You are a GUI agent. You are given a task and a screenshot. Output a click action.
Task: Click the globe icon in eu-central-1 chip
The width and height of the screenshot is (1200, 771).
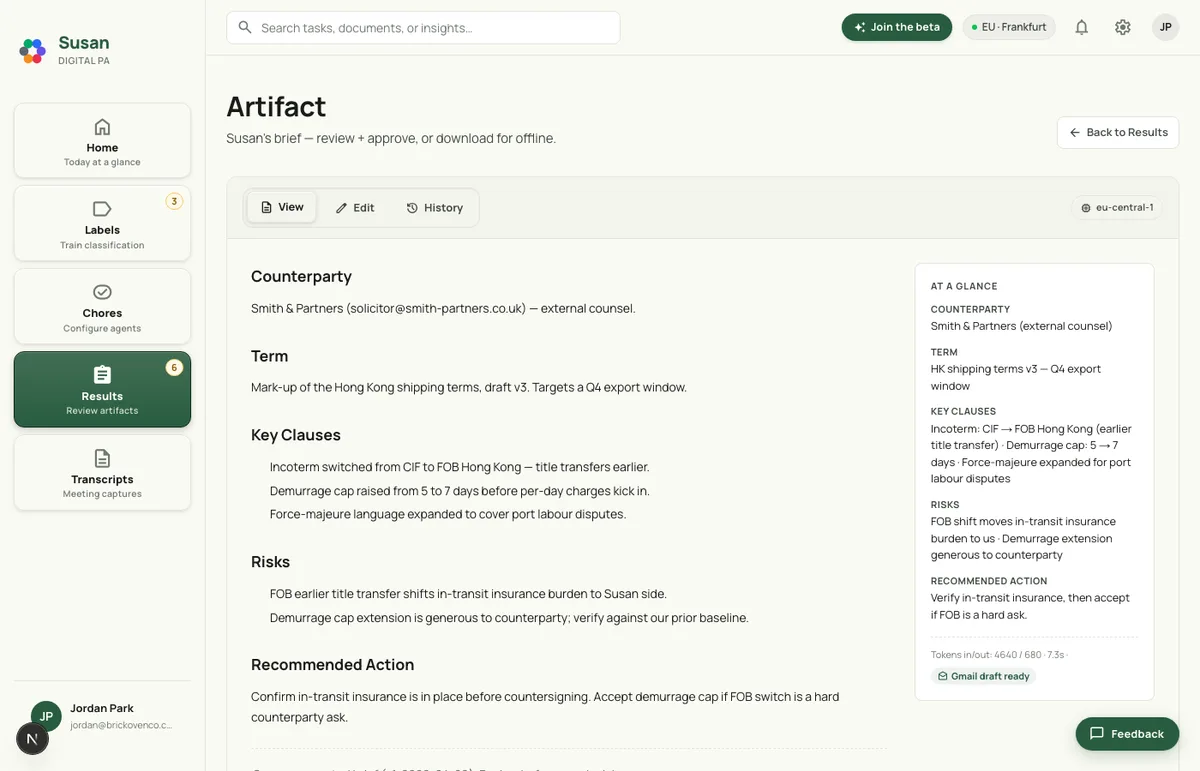coord(1086,208)
